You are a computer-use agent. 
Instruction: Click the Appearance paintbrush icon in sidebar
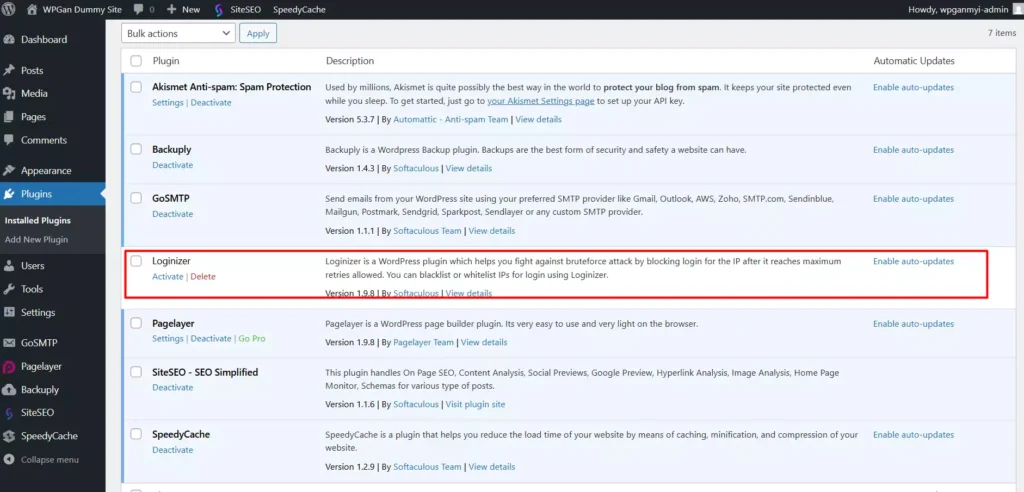click(x=9, y=171)
